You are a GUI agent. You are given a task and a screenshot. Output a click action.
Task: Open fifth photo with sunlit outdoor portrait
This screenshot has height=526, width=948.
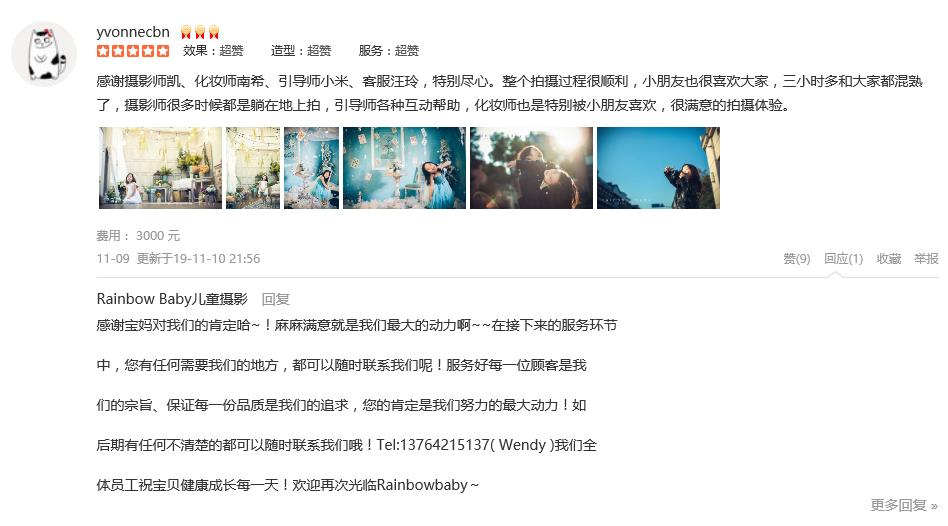pos(531,168)
